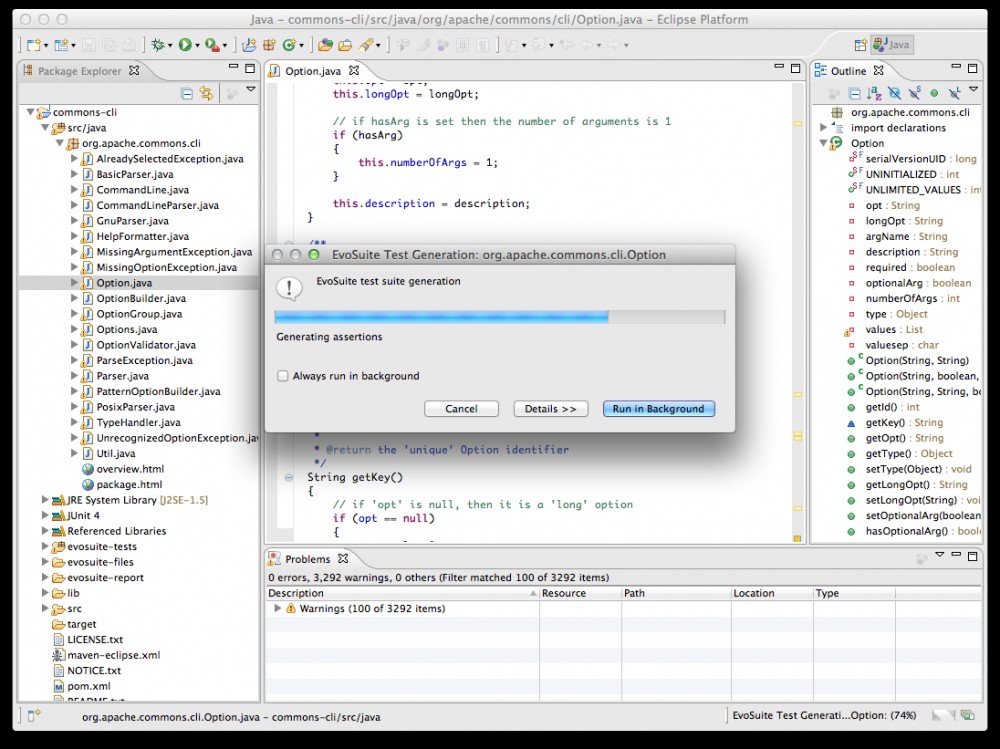
Task: Toggle Hide Fields in Outline toolbar
Action: (895, 93)
